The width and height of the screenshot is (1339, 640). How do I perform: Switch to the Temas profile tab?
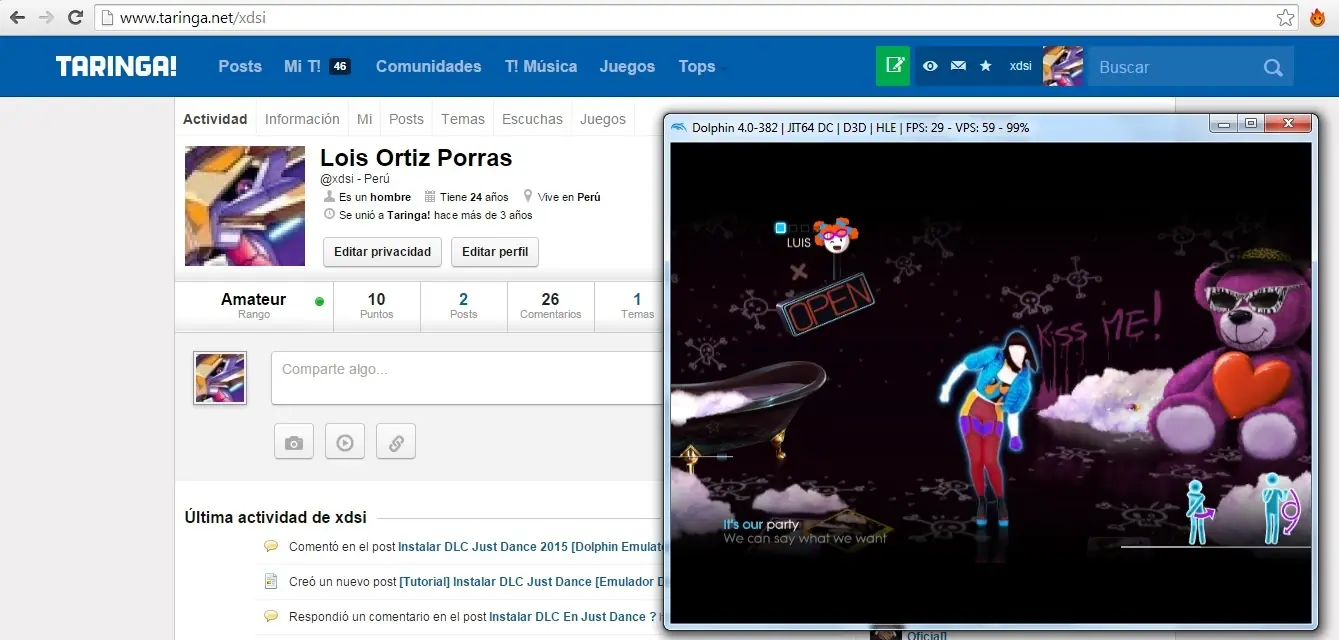click(463, 119)
